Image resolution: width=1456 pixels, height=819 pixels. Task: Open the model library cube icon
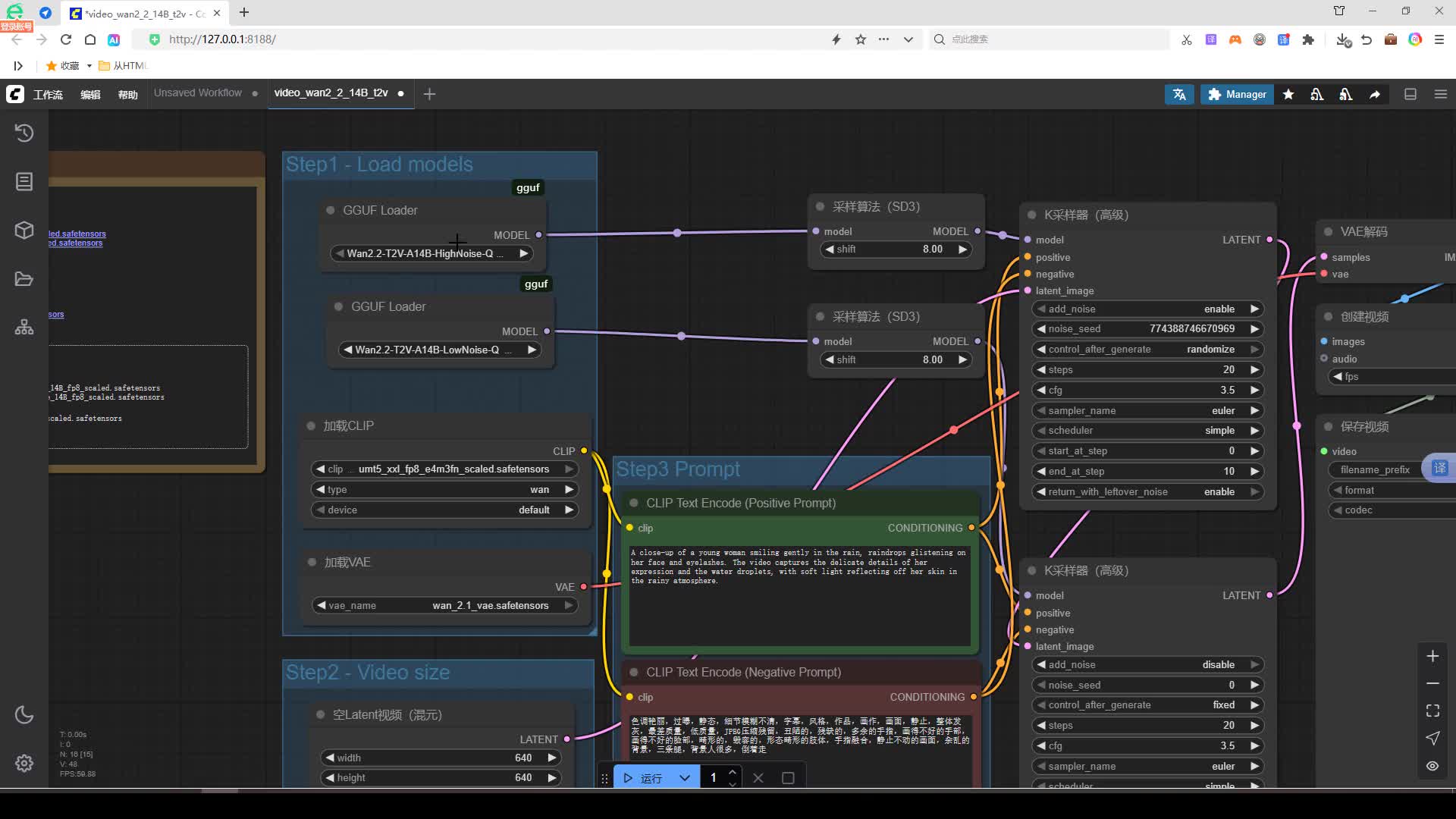[x=24, y=230]
